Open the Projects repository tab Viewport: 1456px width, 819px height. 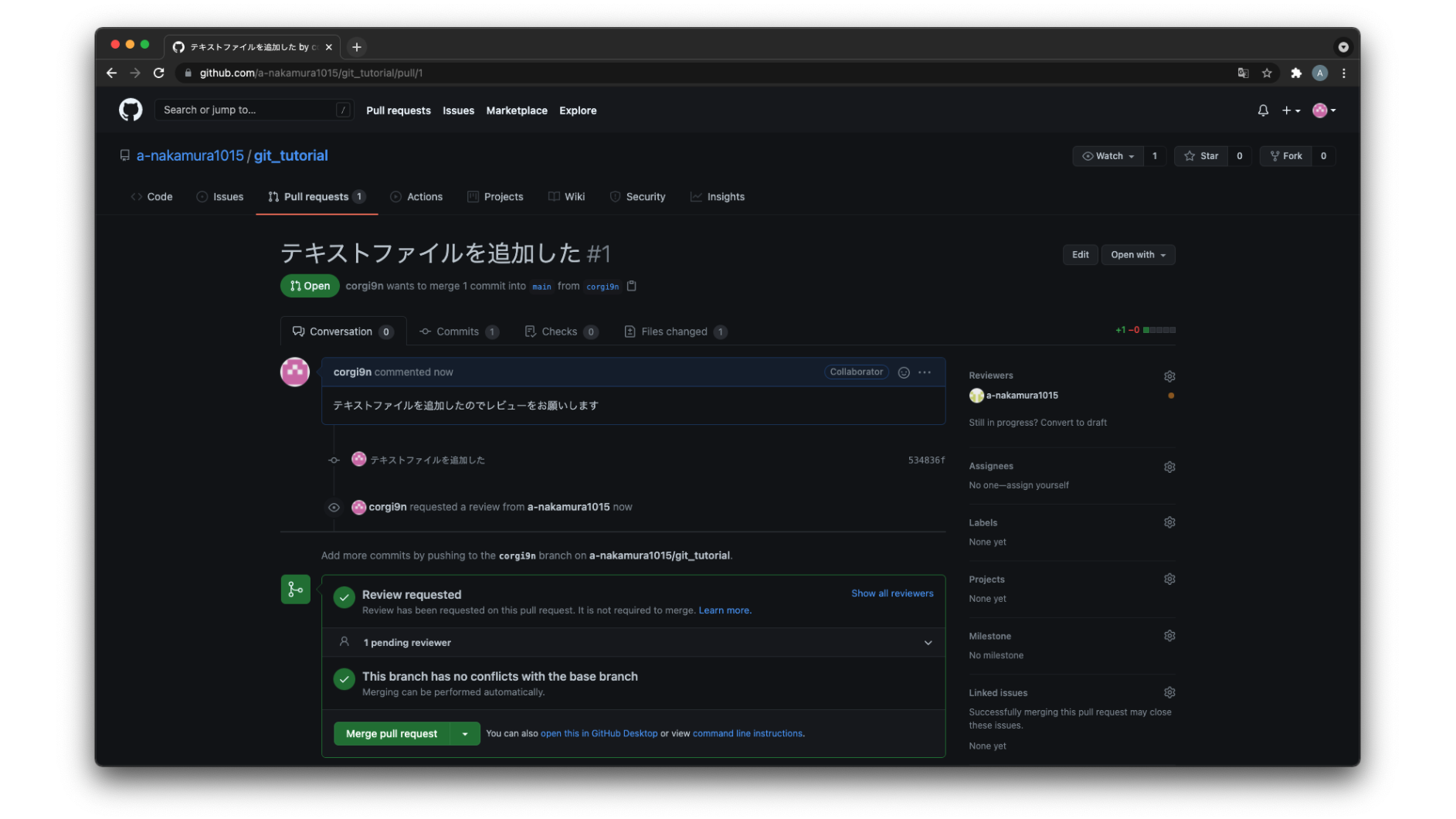pyautogui.click(x=495, y=197)
